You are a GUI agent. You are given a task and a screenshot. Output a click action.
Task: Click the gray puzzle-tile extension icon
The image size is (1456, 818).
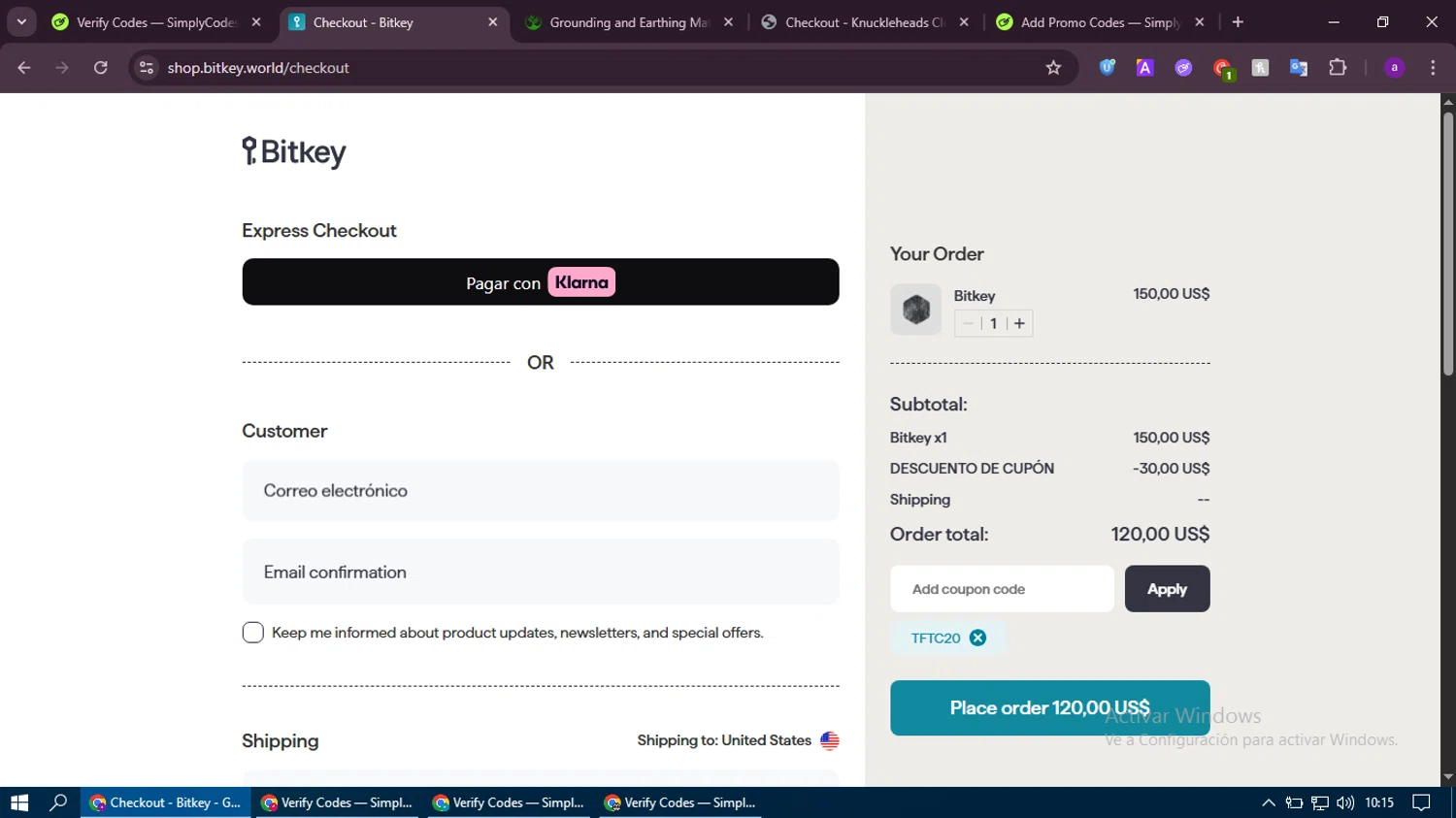tap(1260, 68)
